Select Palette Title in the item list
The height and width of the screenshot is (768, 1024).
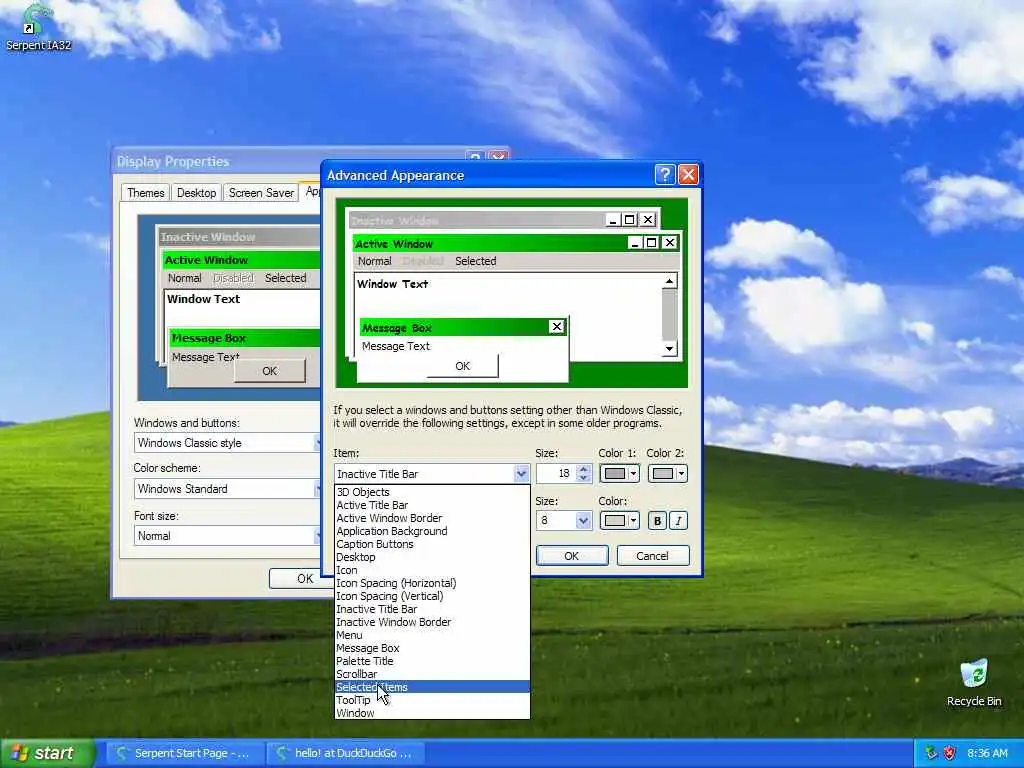pos(432,661)
